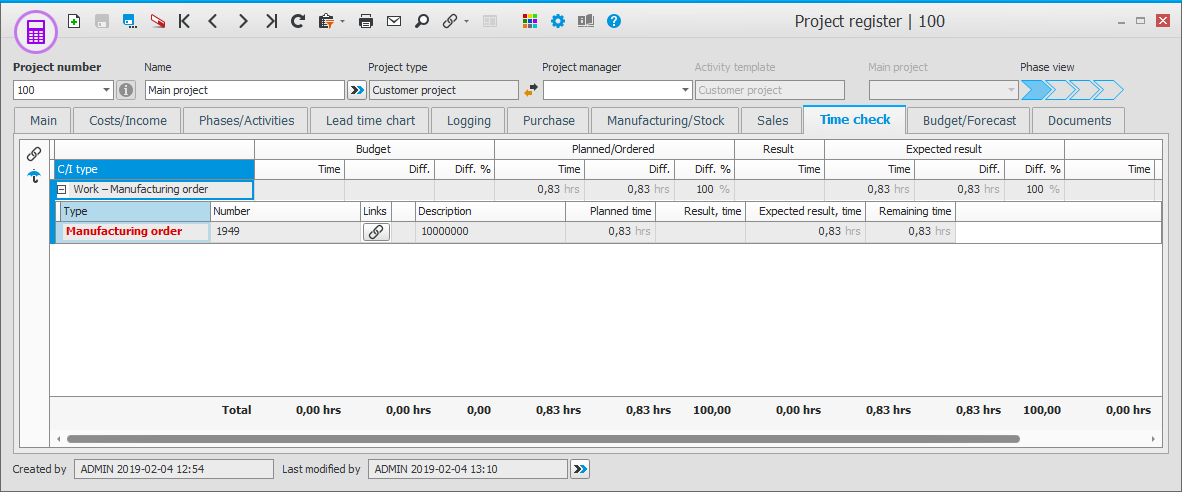Open the Phases/Activities tab
This screenshot has width=1182, height=492.
246,121
